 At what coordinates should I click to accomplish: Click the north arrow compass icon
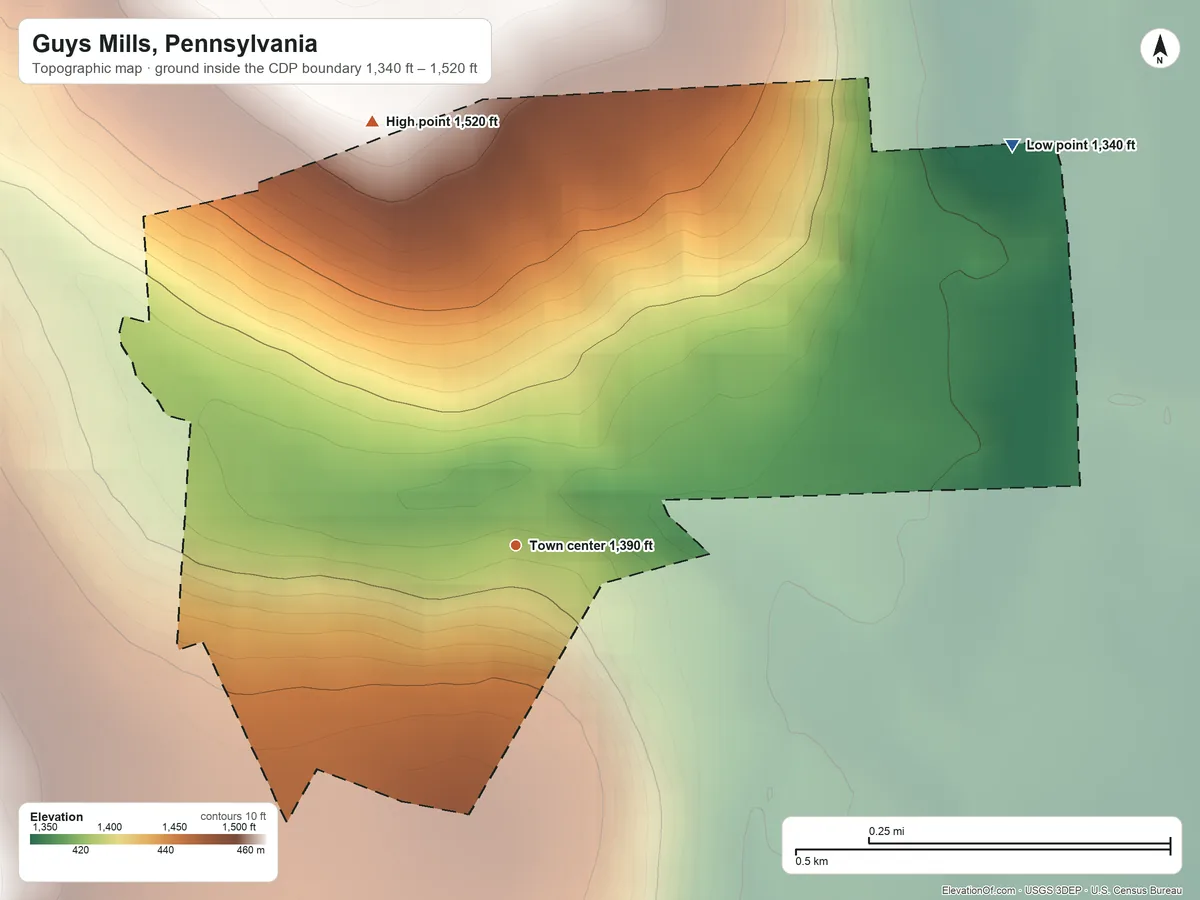1160,50
